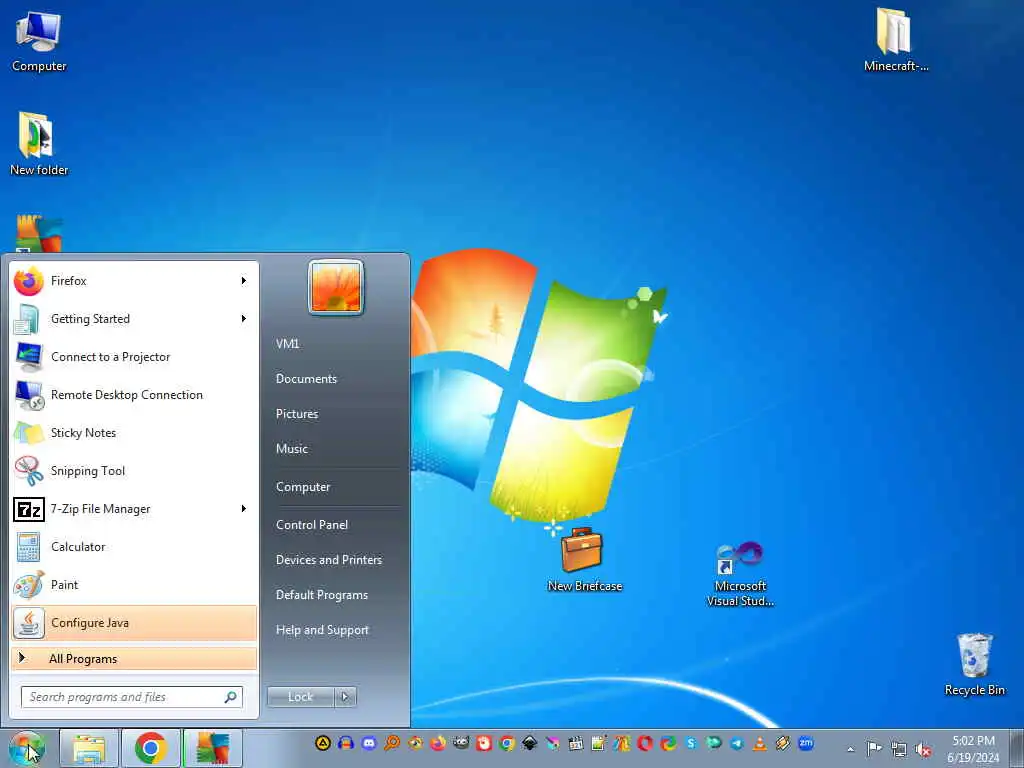Open pinned Google Chrome on taskbar
1024x768 pixels.
(x=151, y=748)
